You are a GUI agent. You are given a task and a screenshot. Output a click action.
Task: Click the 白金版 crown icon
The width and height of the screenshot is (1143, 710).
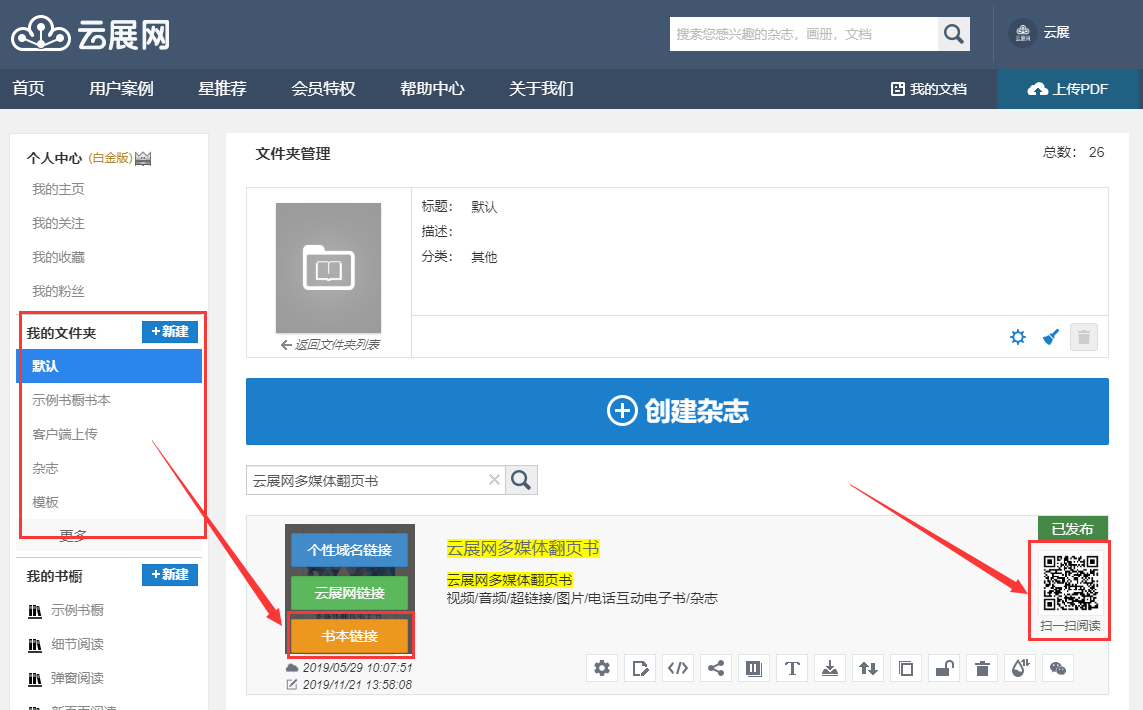[x=143, y=157]
